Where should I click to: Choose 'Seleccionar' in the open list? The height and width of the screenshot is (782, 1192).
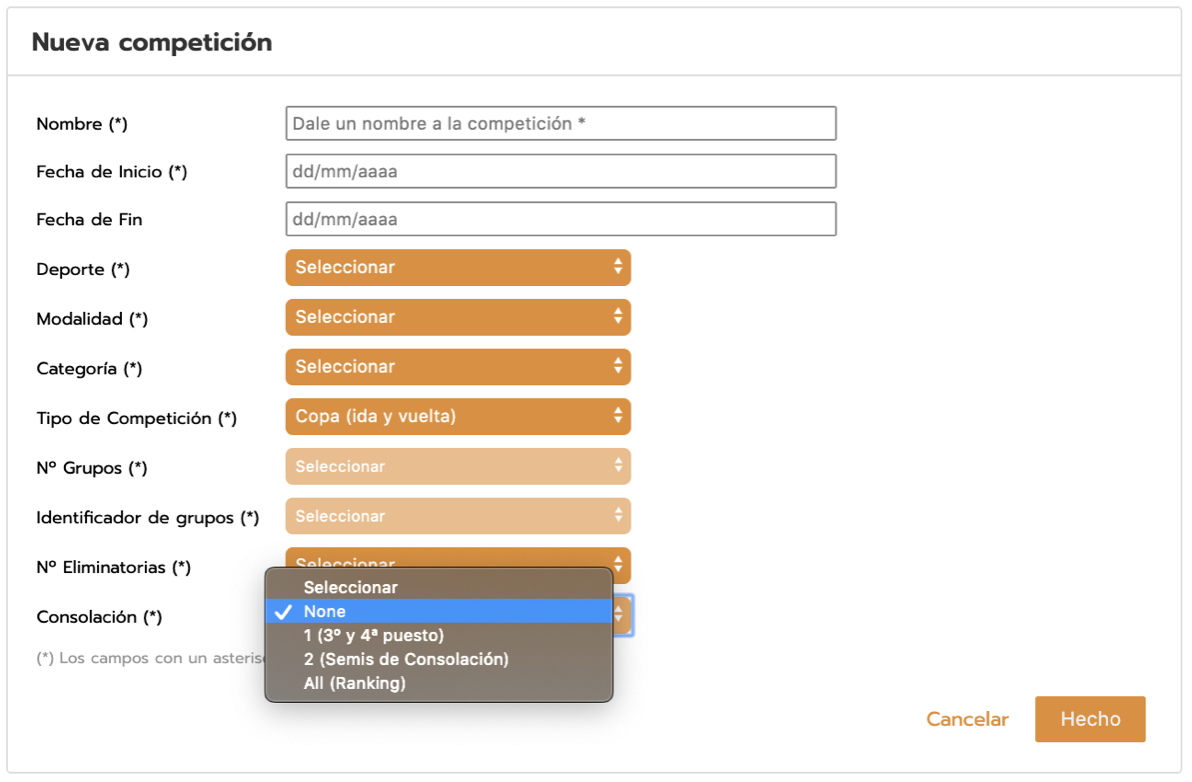(x=350, y=588)
